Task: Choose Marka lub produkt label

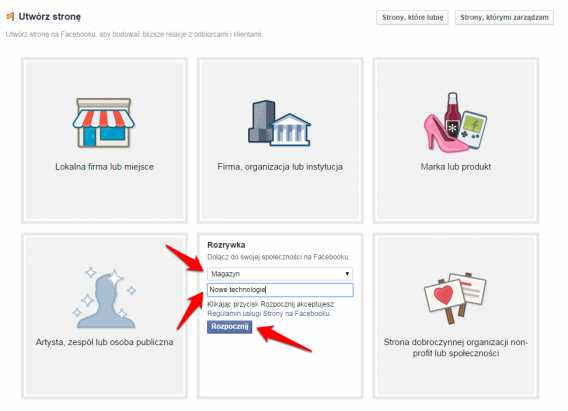Action: (456, 167)
